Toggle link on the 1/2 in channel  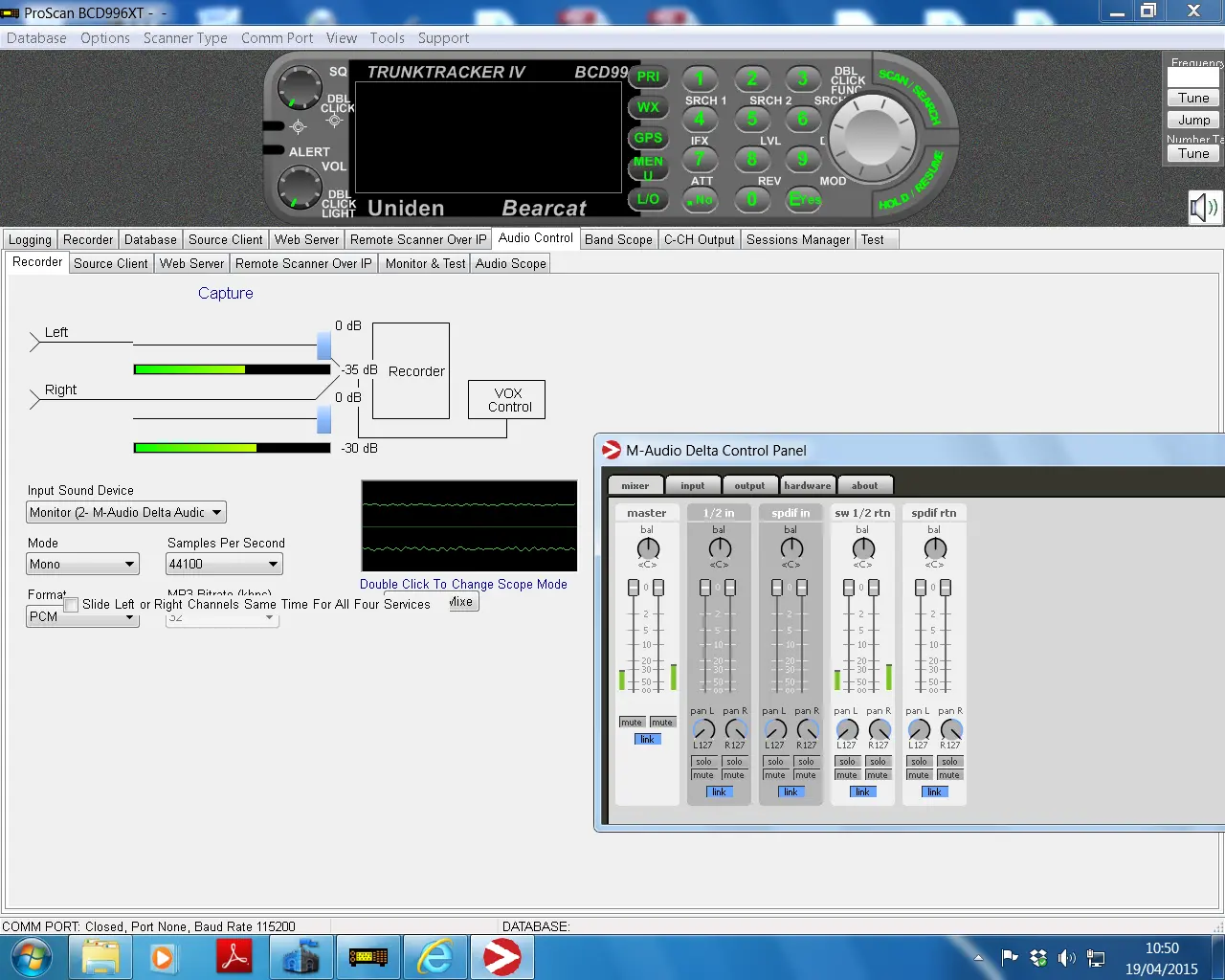coord(719,791)
